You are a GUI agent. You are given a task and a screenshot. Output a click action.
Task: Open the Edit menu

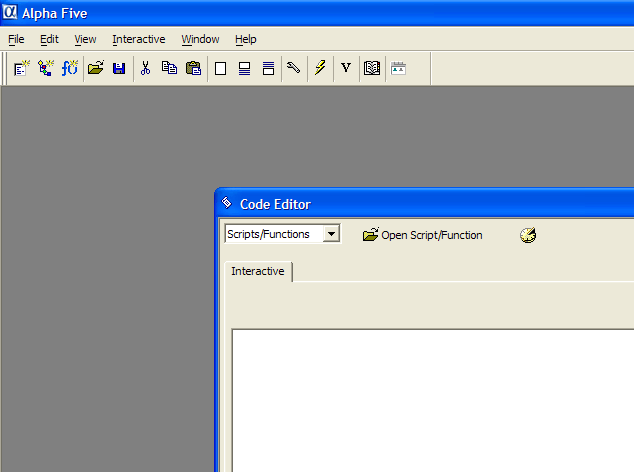(49, 39)
